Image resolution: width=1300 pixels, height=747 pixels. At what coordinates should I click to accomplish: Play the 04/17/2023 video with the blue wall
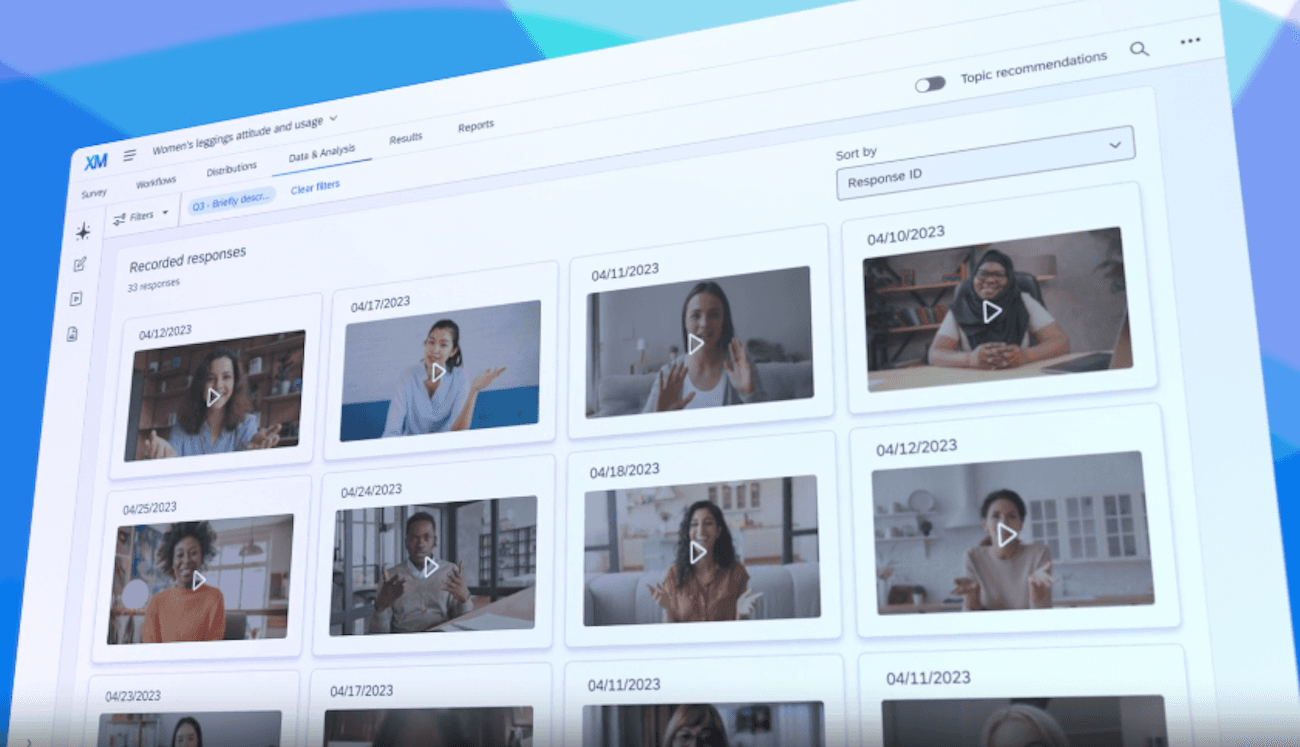[438, 371]
